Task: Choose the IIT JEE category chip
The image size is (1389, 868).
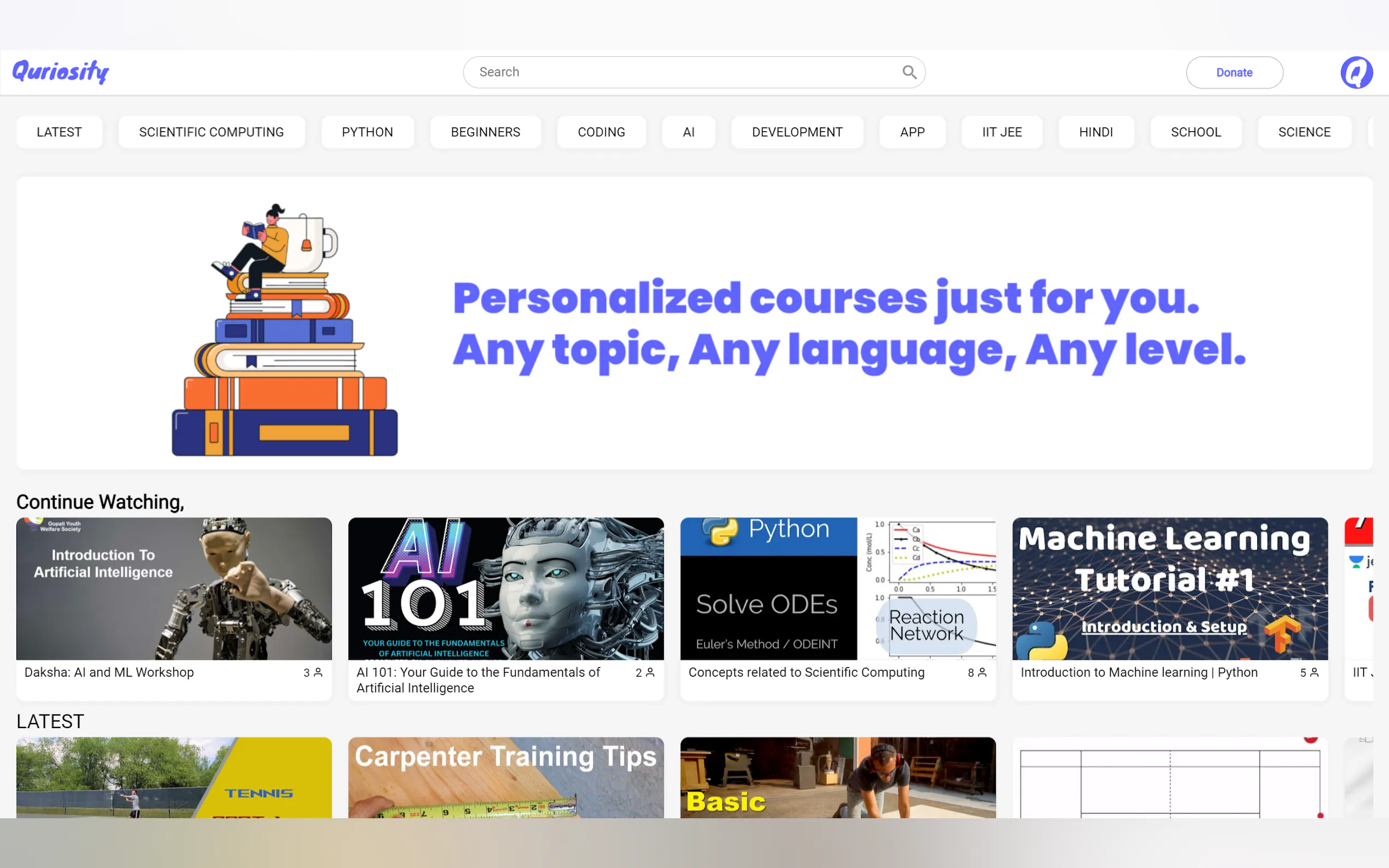Action: [x=1001, y=132]
